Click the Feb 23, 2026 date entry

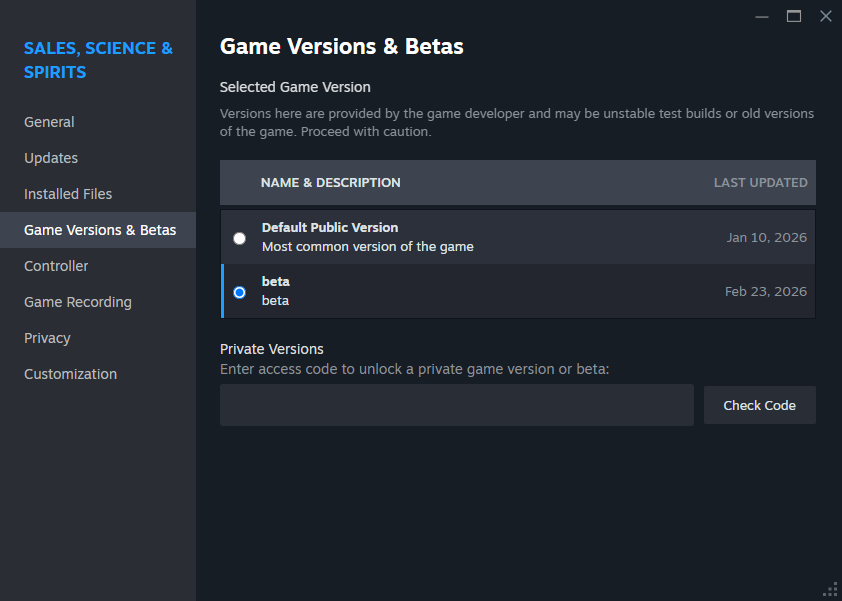point(765,292)
